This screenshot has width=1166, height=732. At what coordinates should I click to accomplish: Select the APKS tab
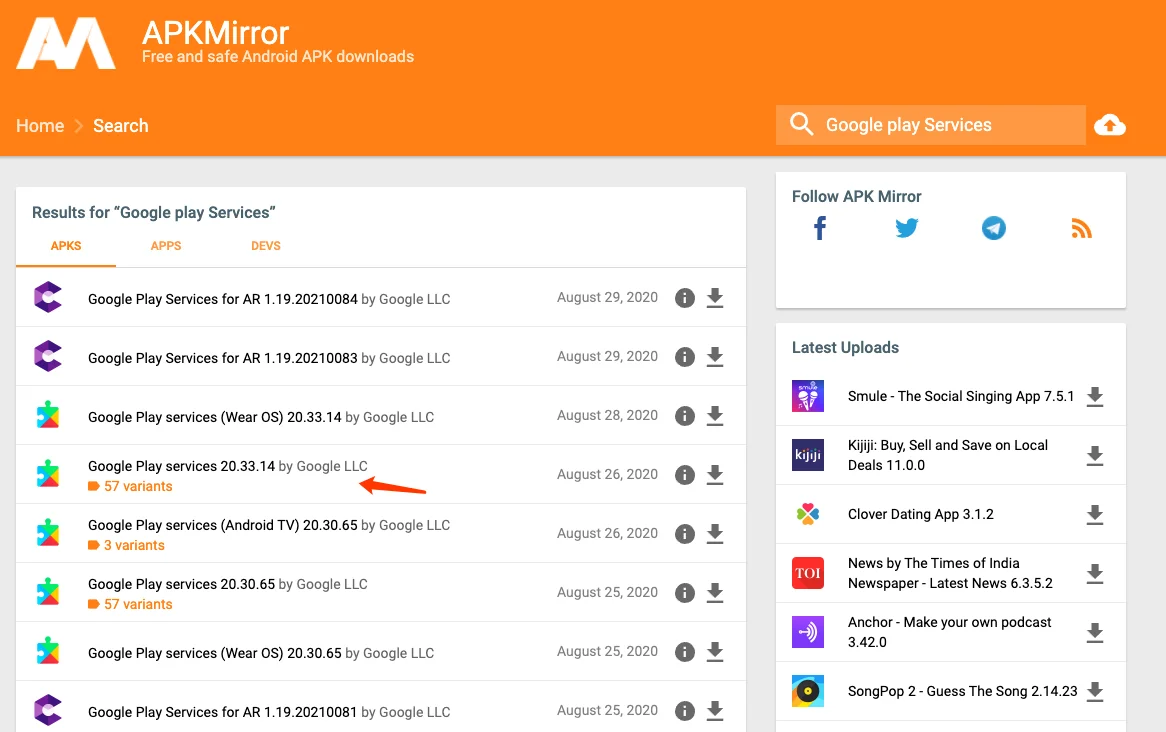[x=65, y=246]
